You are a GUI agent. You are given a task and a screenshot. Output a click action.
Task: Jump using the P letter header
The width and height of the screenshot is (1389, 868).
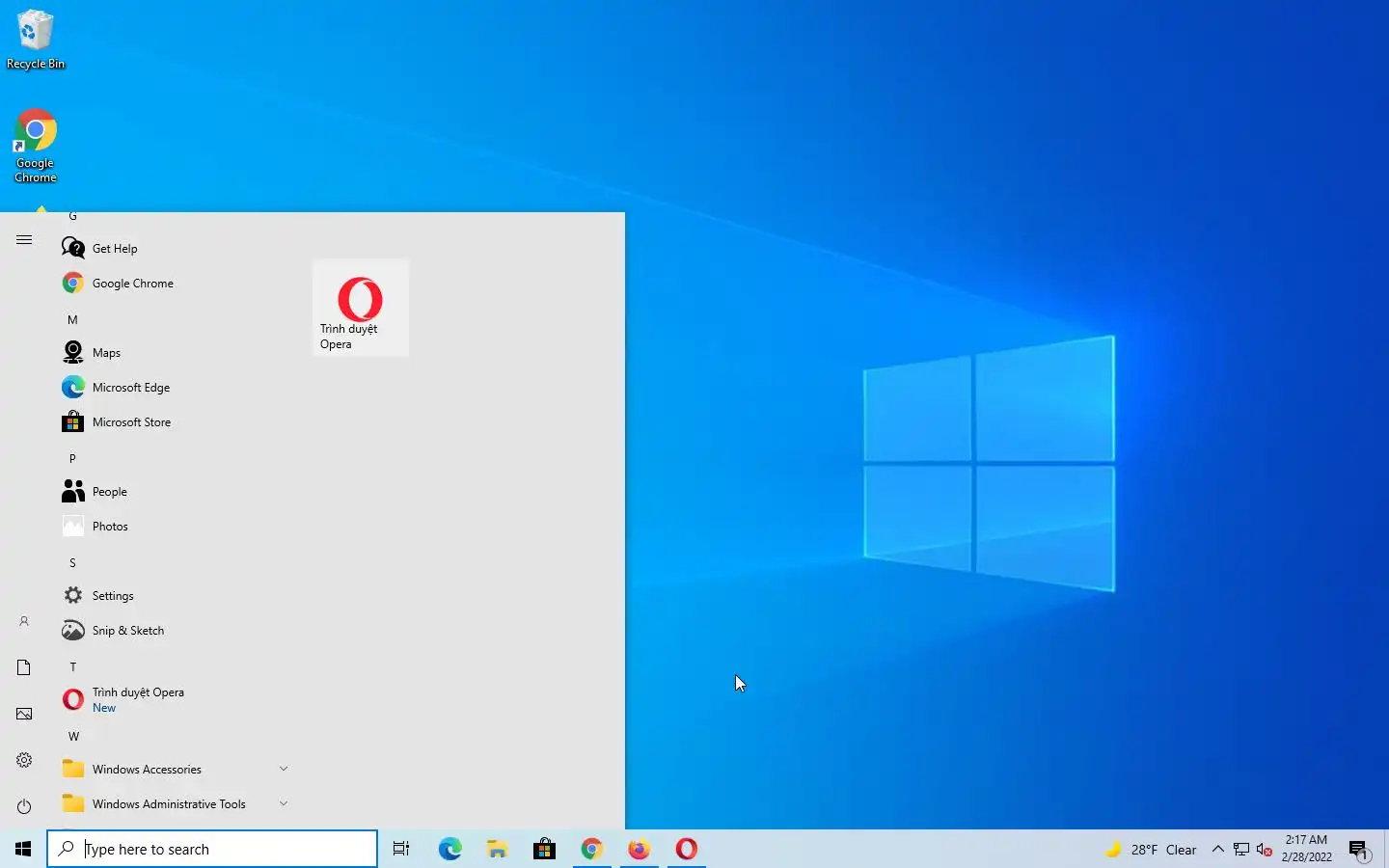click(72, 458)
